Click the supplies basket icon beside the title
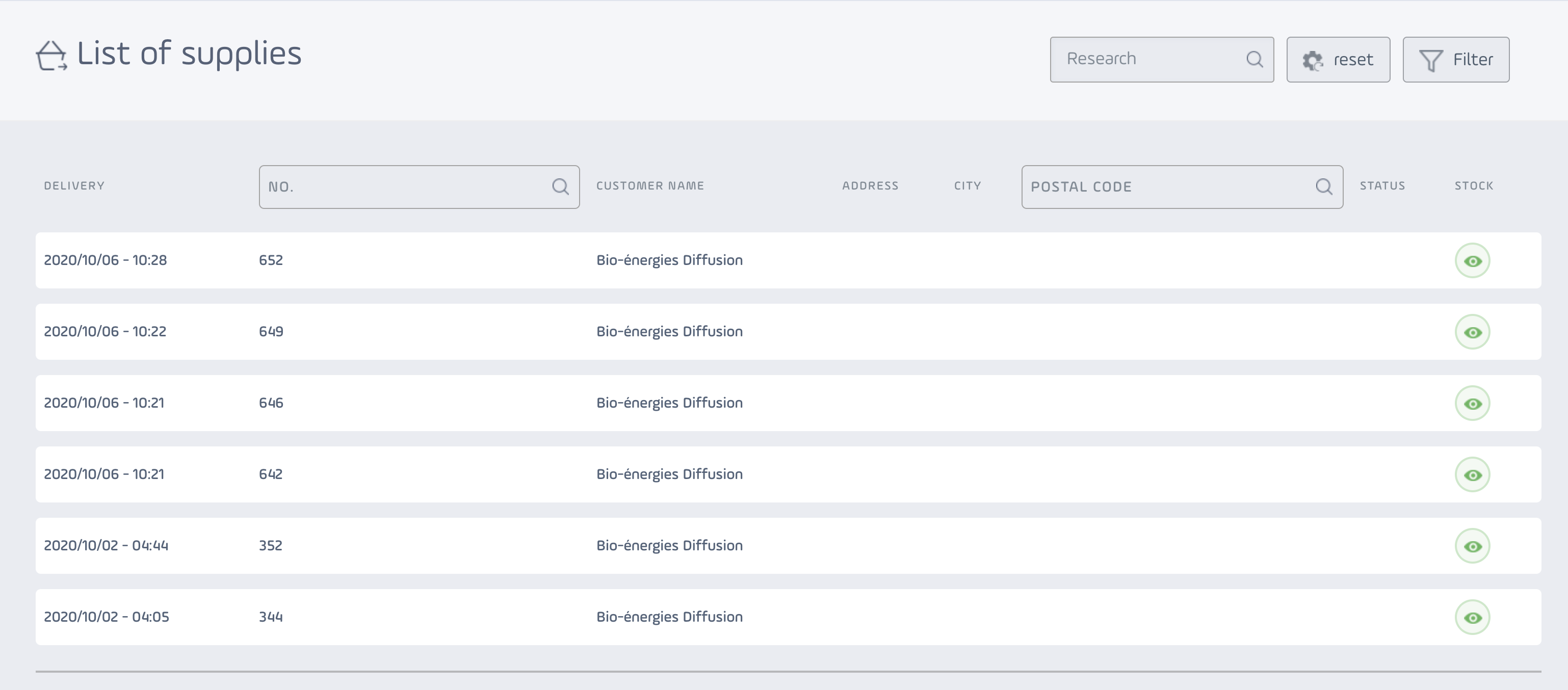Image resolution: width=1568 pixels, height=690 pixels. [51, 56]
